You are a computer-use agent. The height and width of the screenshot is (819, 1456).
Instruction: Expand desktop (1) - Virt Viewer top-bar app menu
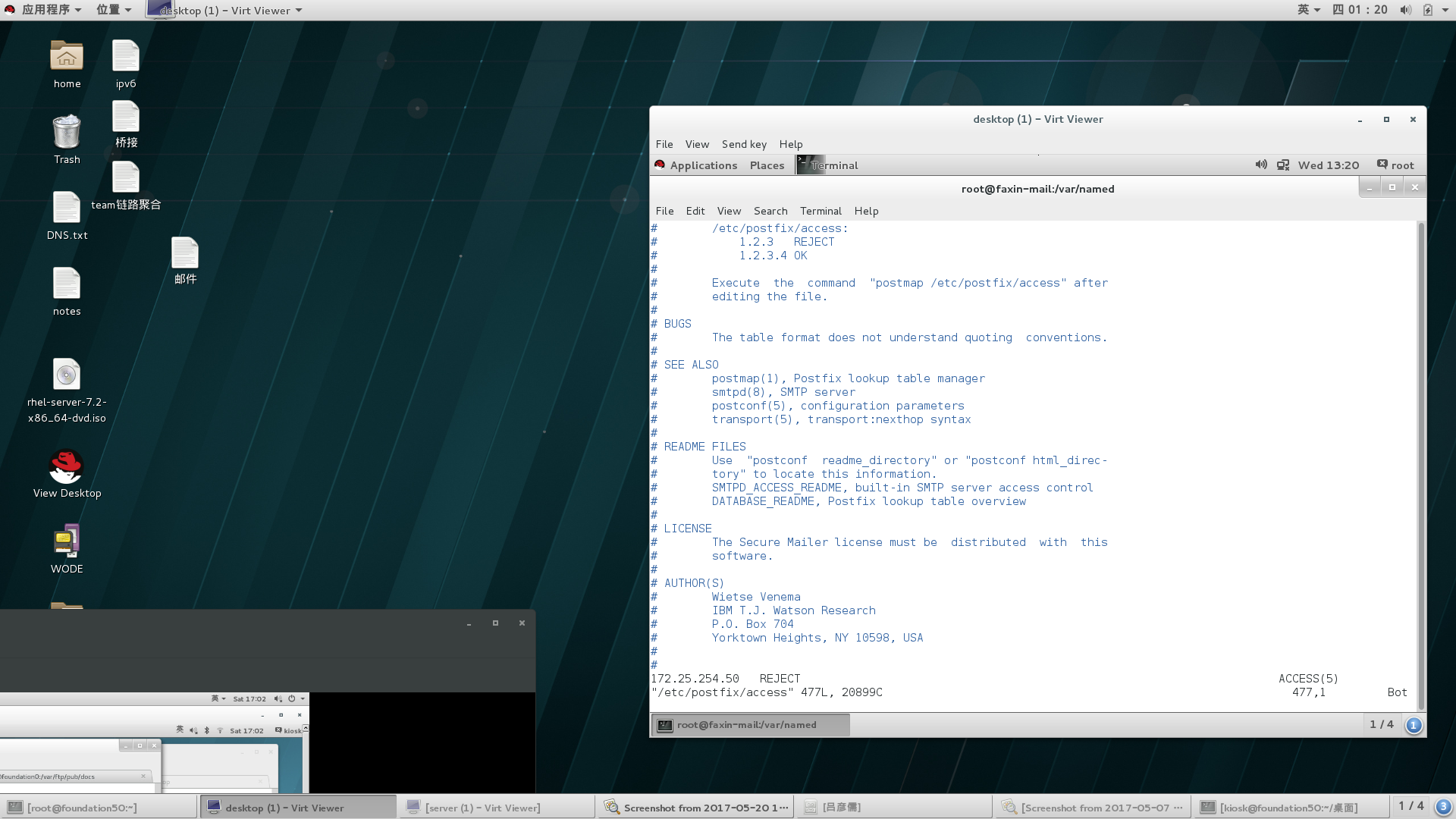(225, 11)
